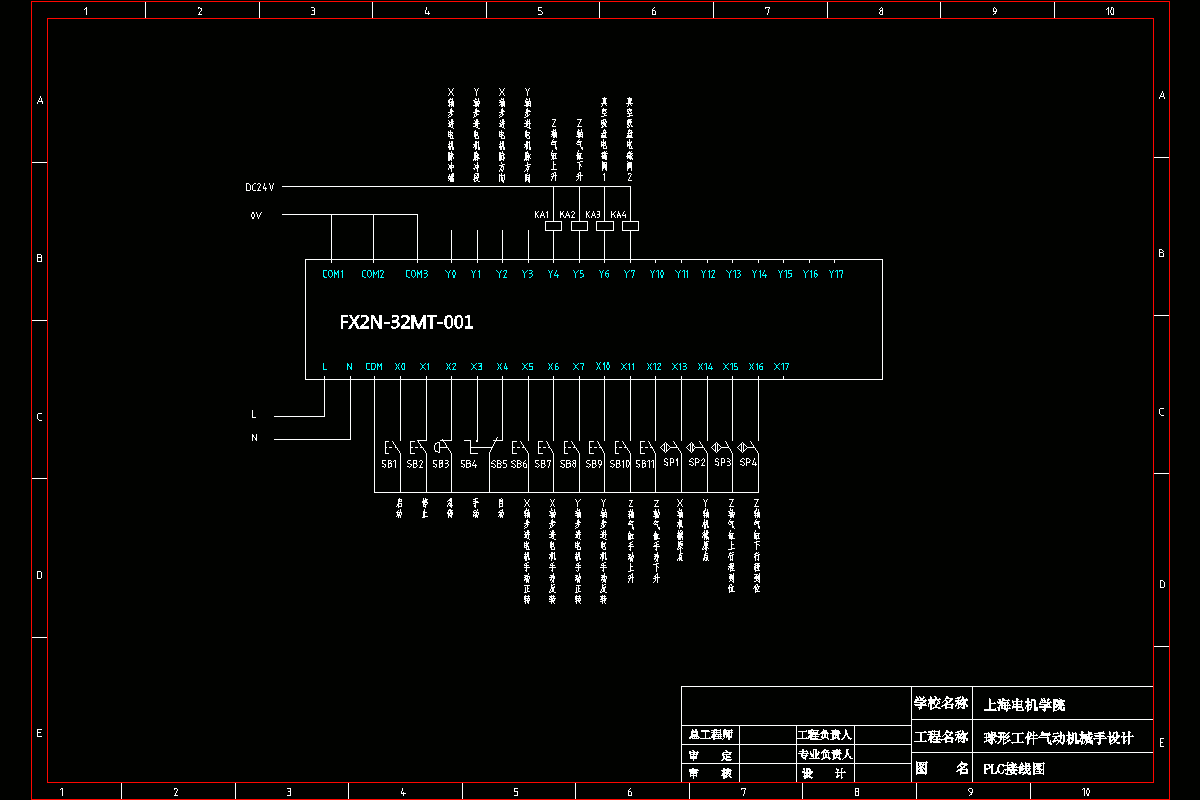Select the COM3 output terminal label
This screenshot has width=1200, height=800.
click(416, 274)
